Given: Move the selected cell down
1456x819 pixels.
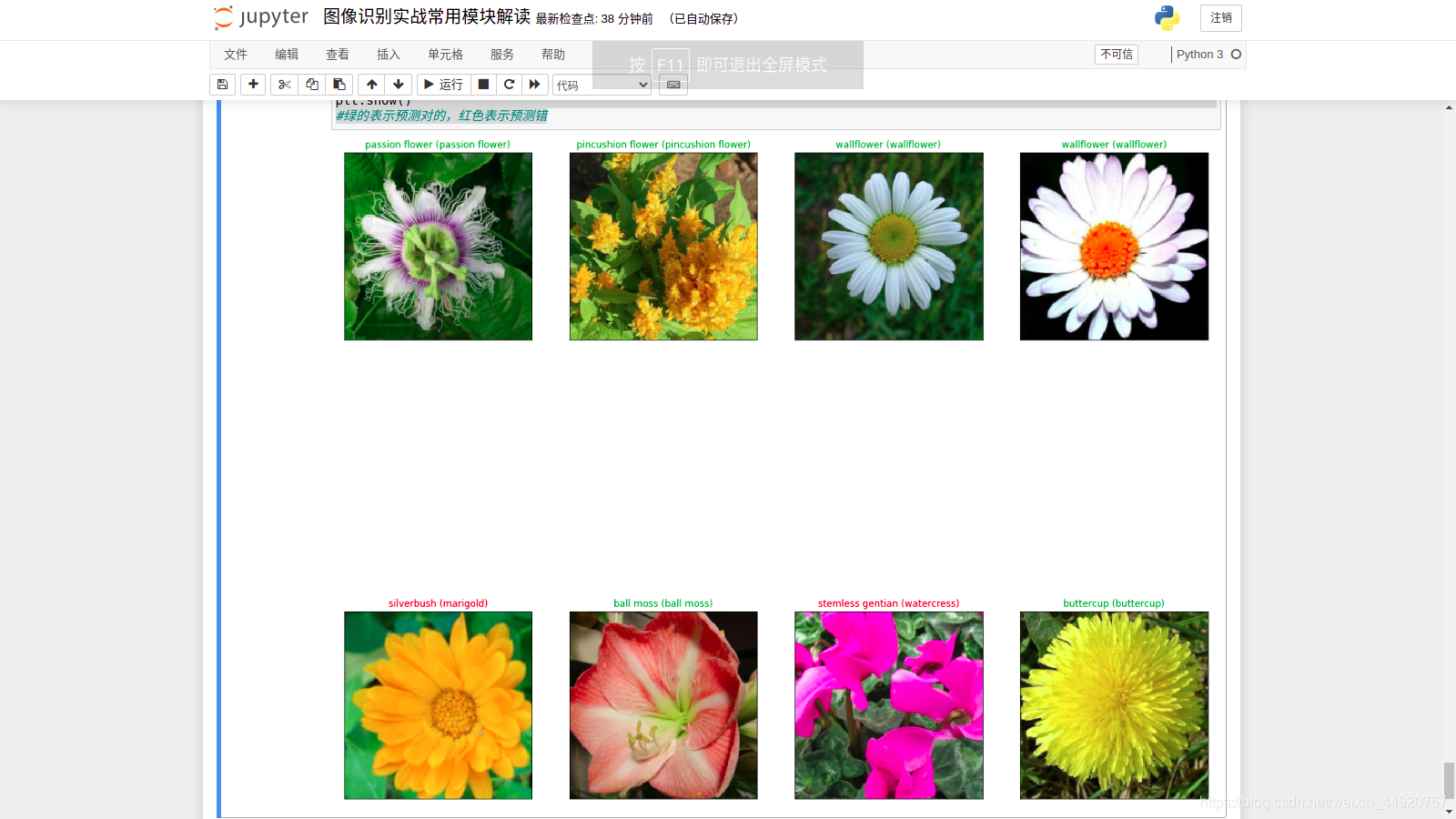Looking at the screenshot, I should click(x=399, y=84).
